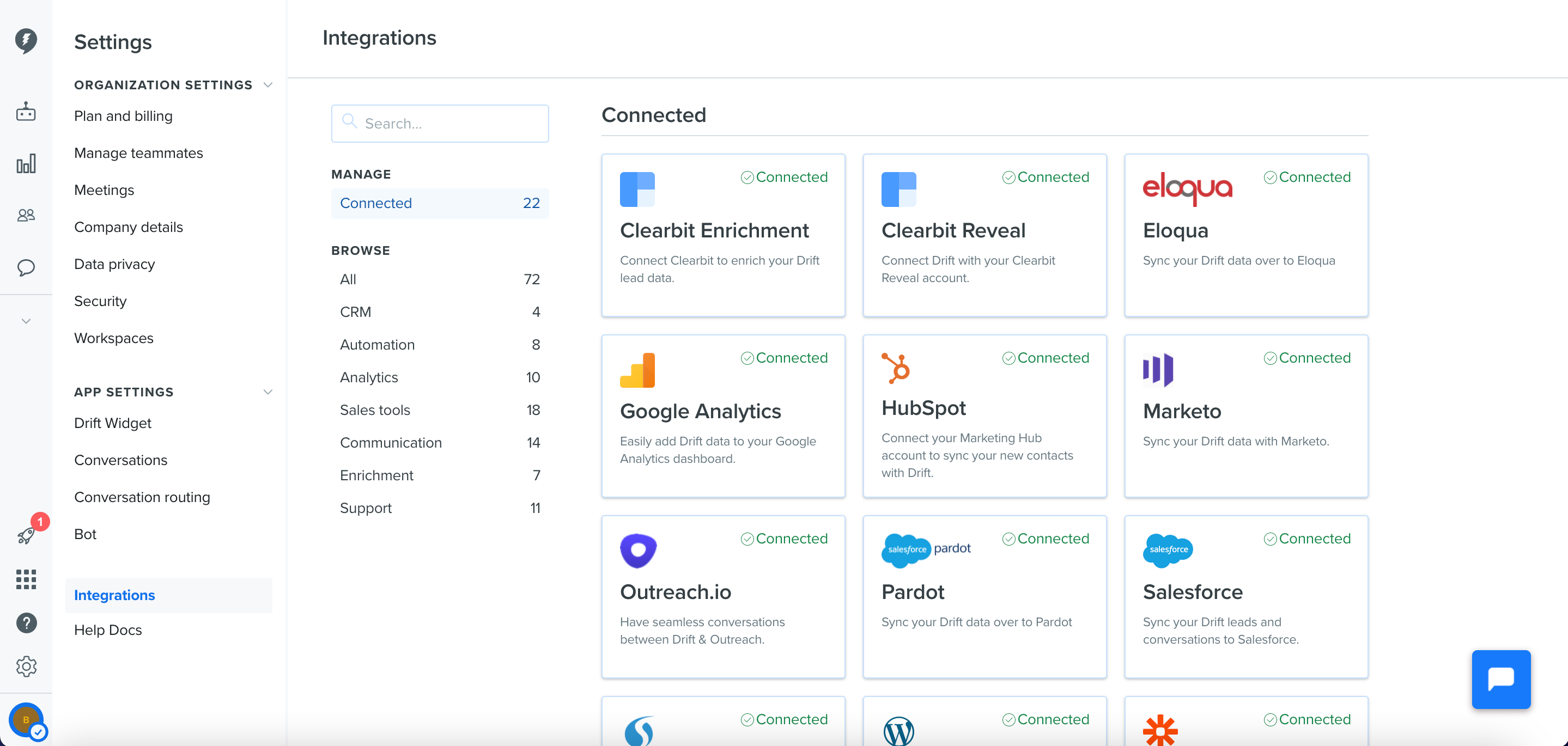Click the Salesforce cloud logo
1568x746 pixels.
1168,550
